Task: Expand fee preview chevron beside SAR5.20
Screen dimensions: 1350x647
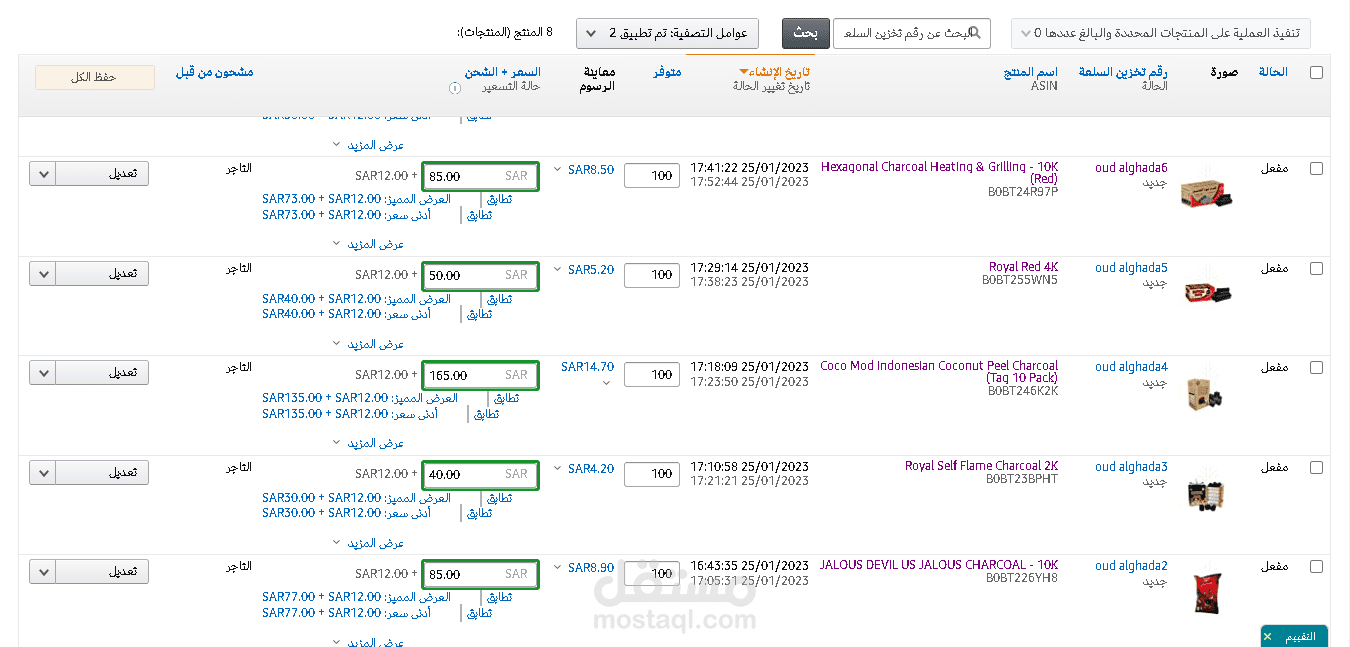Action: click(557, 270)
